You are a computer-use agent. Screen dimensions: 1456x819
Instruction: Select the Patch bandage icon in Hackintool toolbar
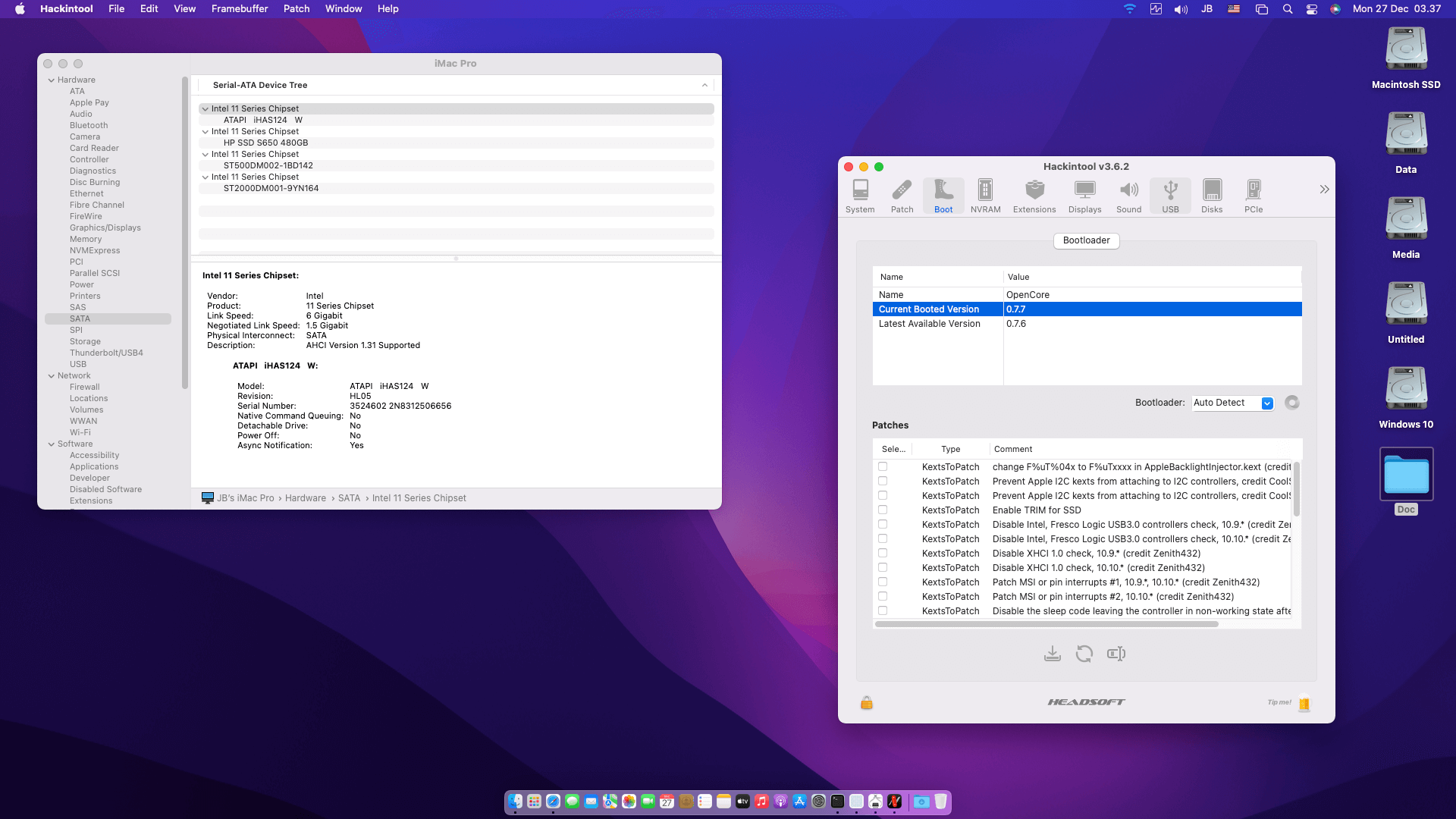902,196
